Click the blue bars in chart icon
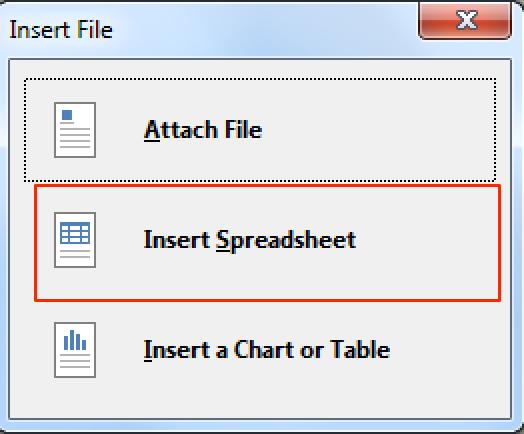The image size is (524, 434). [x=75, y=340]
